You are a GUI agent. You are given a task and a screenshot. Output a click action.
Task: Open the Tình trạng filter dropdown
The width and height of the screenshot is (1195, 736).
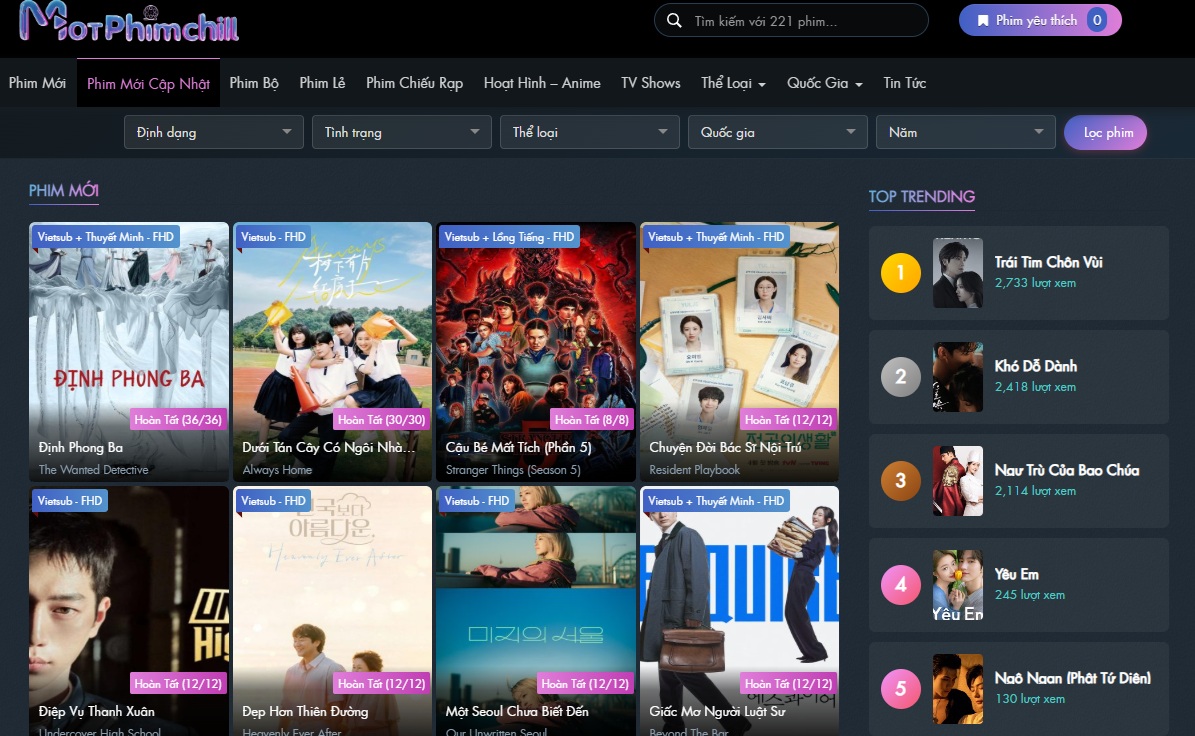pyautogui.click(x=402, y=132)
